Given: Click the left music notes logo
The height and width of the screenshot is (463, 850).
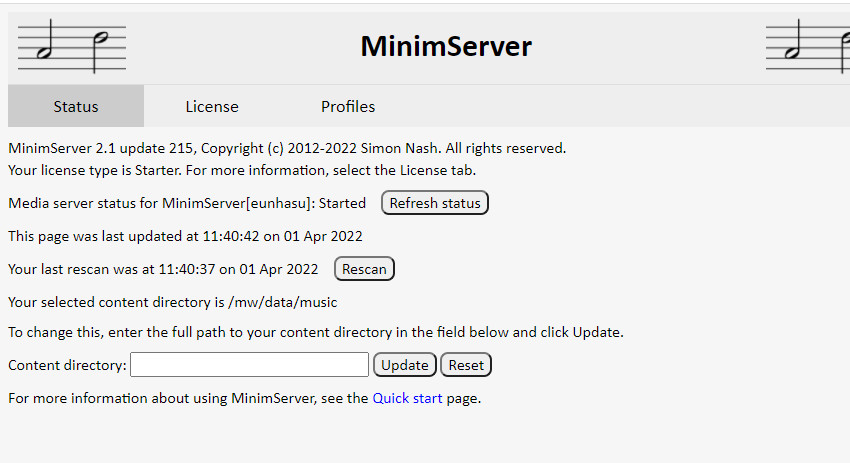Looking at the screenshot, I should 72,46.
